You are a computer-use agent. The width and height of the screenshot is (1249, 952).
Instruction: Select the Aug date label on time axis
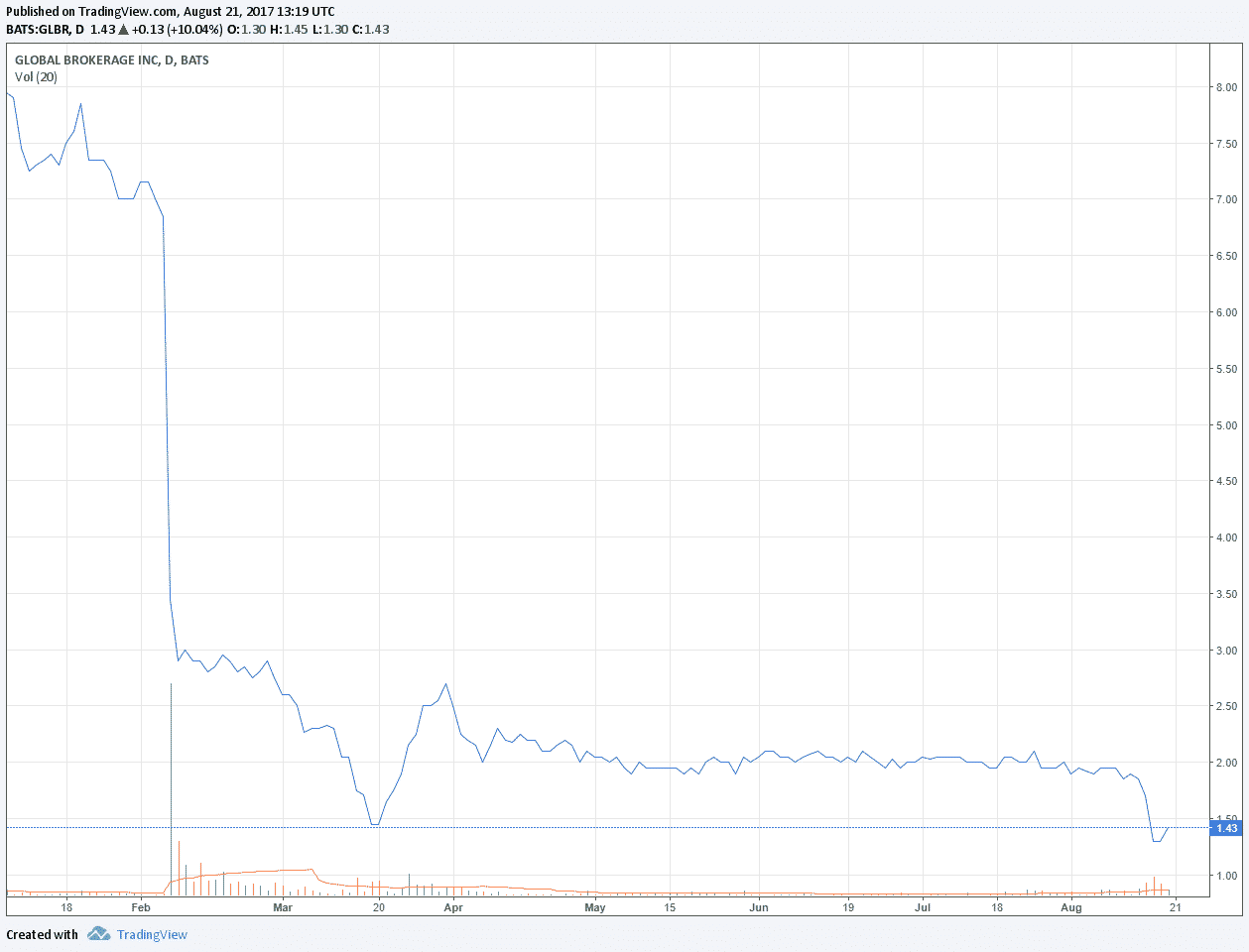point(1071,907)
